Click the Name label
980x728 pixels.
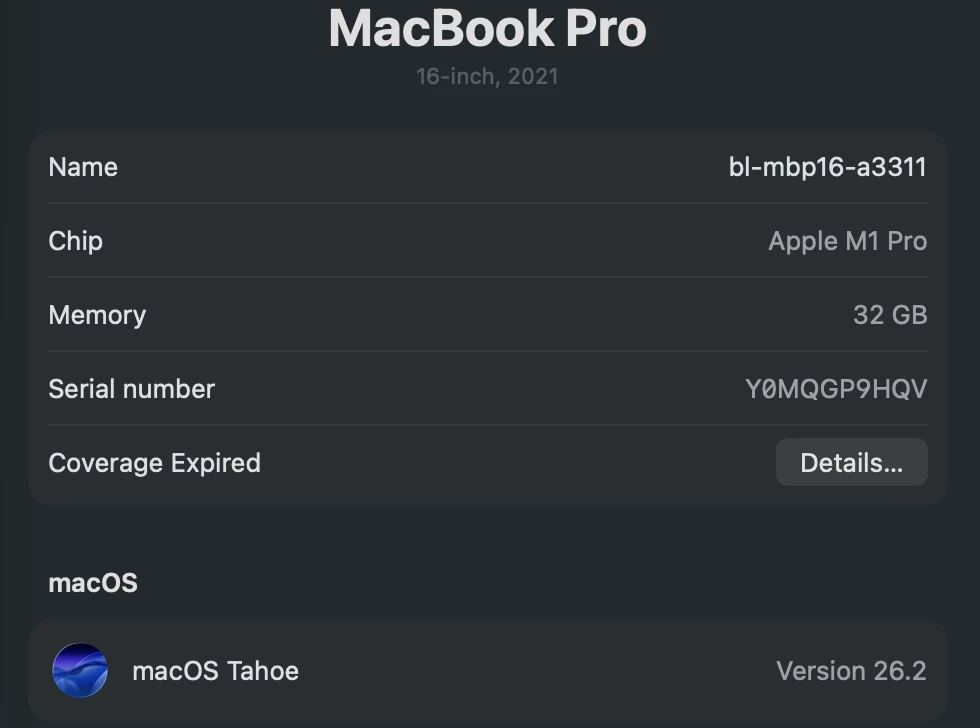coord(83,167)
